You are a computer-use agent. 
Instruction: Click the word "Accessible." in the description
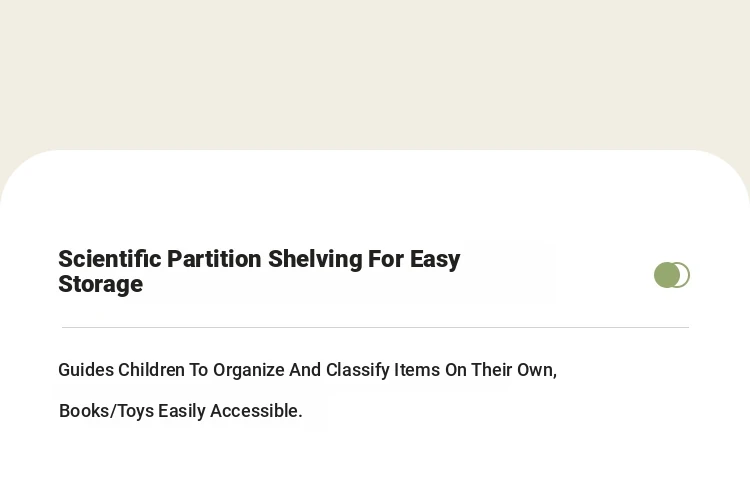pos(256,411)
